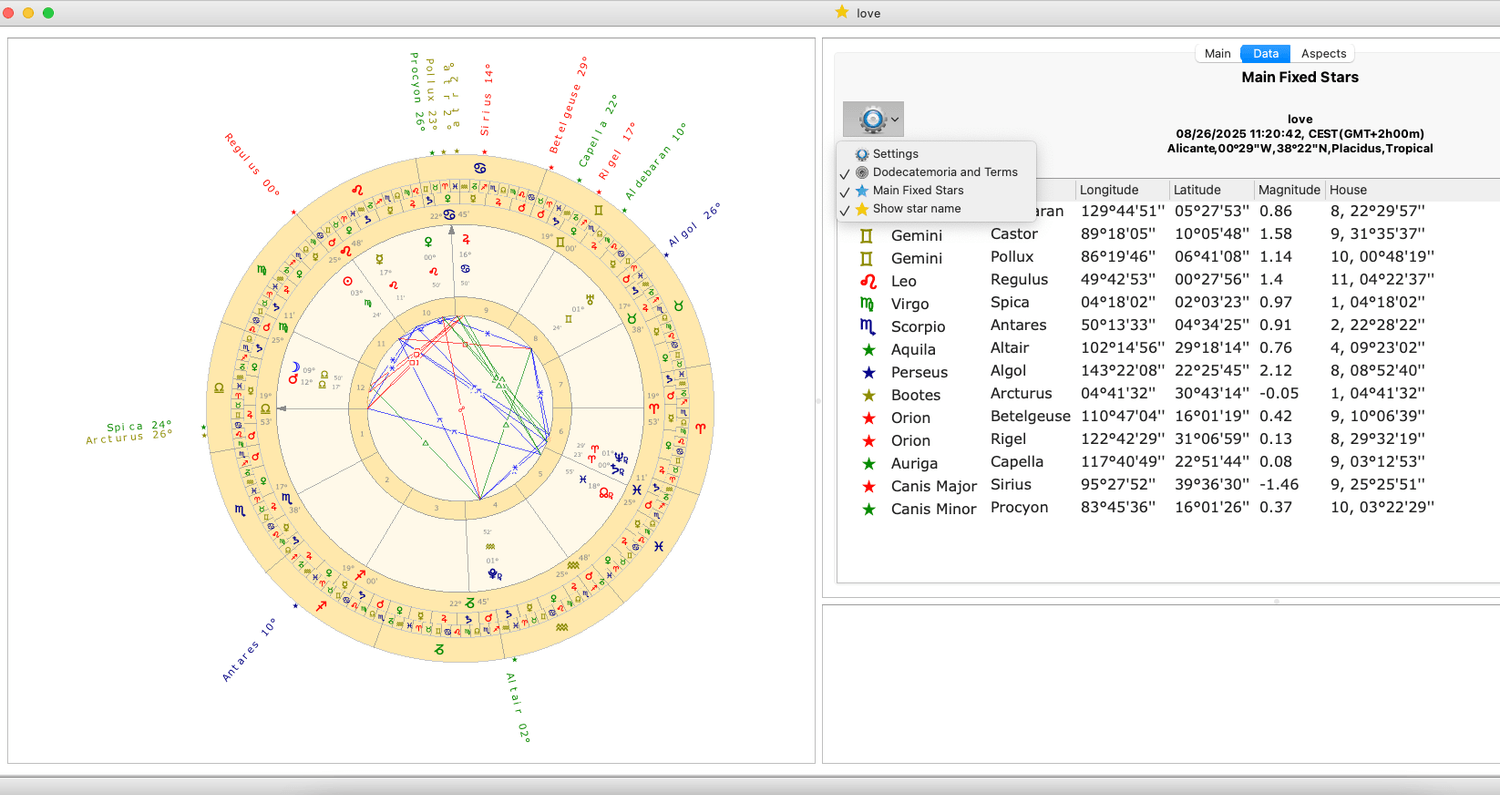1500x795 pixels.
Task: Click the House column header
Action: point(1348,190)
